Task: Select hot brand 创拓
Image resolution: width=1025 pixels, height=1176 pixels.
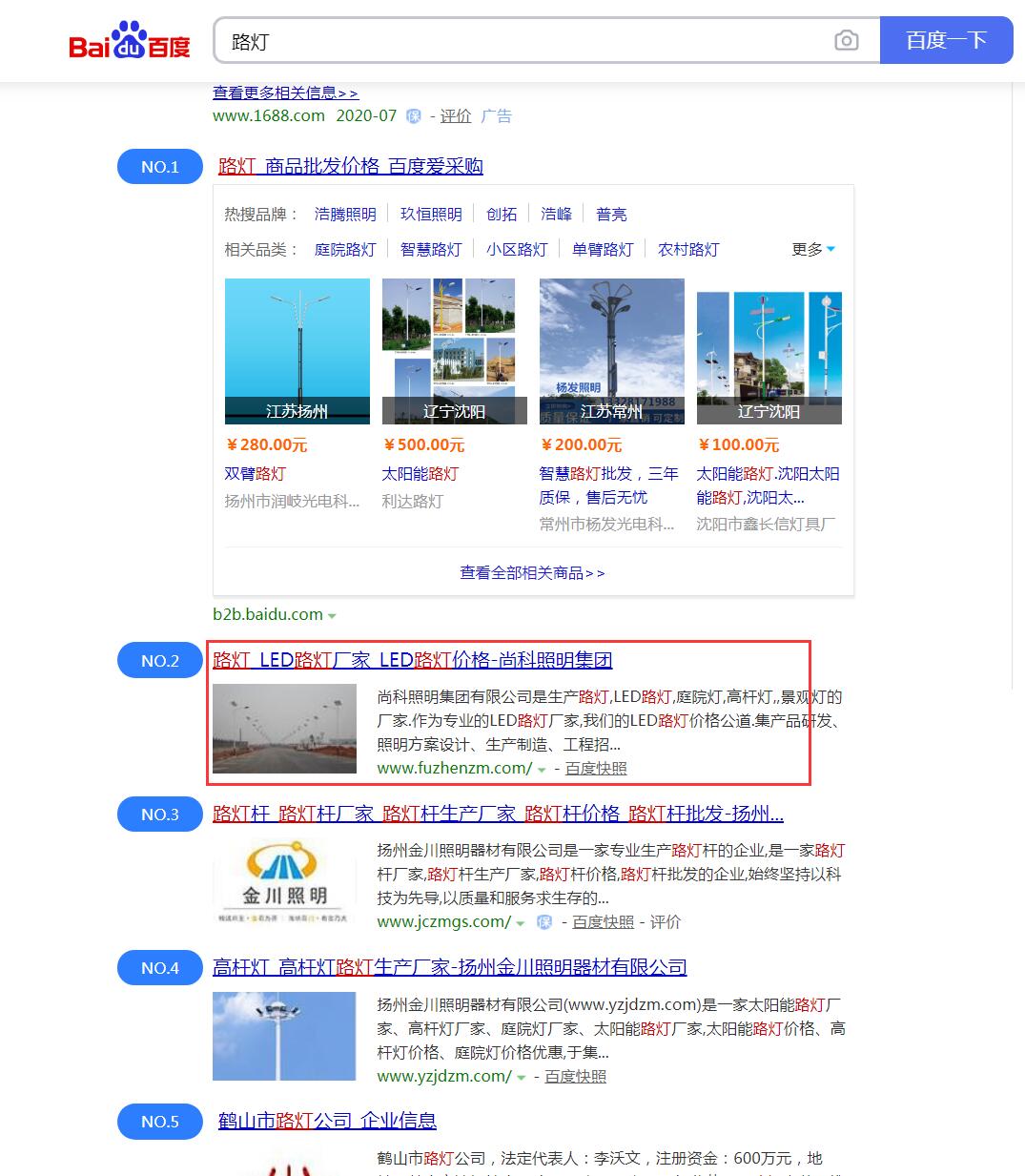Action: pos(502,215)
